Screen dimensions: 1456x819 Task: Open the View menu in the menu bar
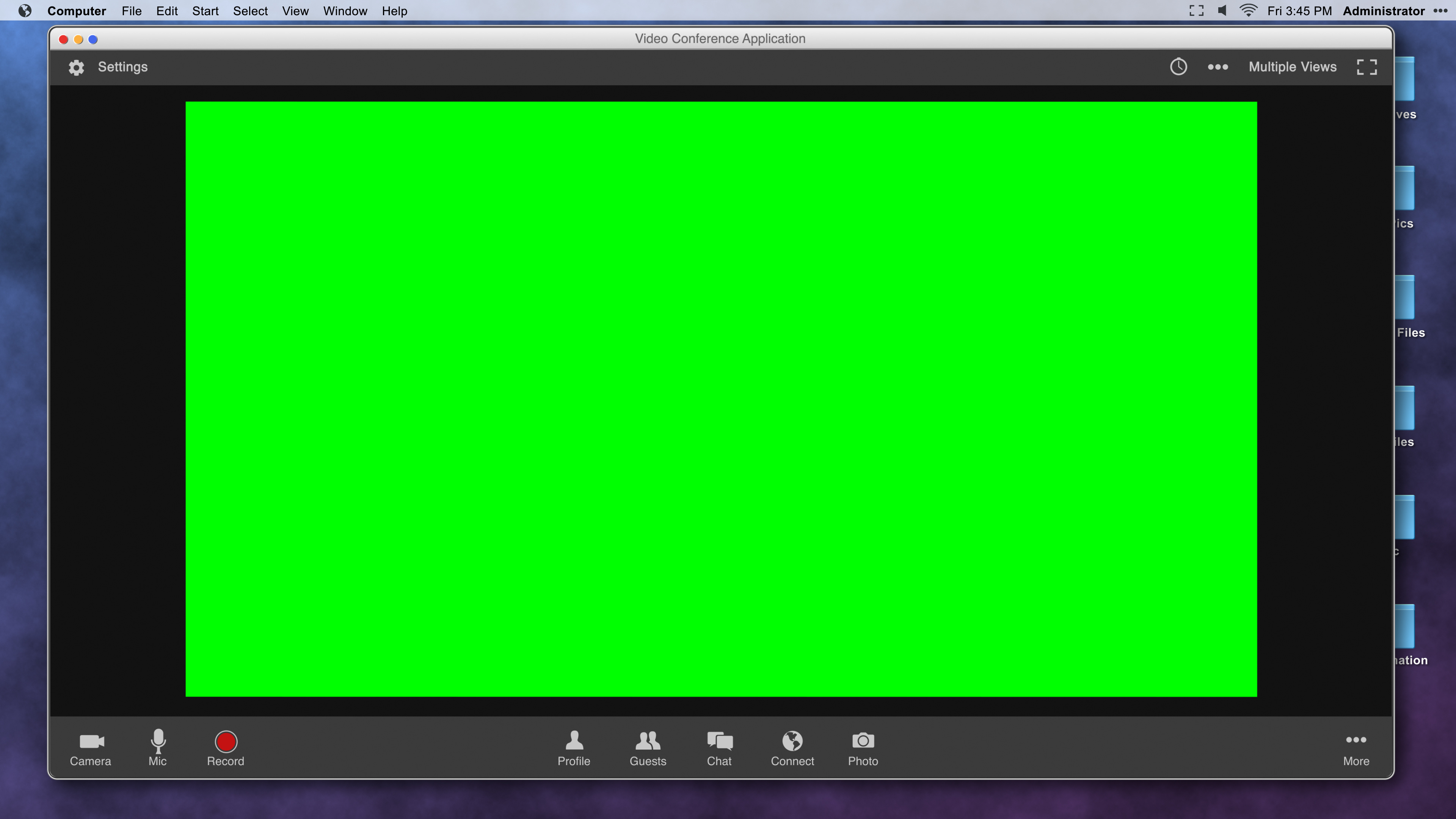[x=295, y=11]
